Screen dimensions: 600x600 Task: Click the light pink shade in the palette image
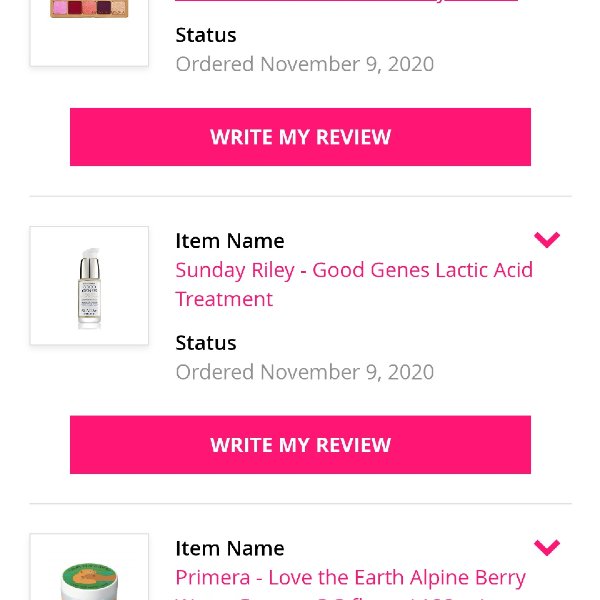click(x=60, y=8)
